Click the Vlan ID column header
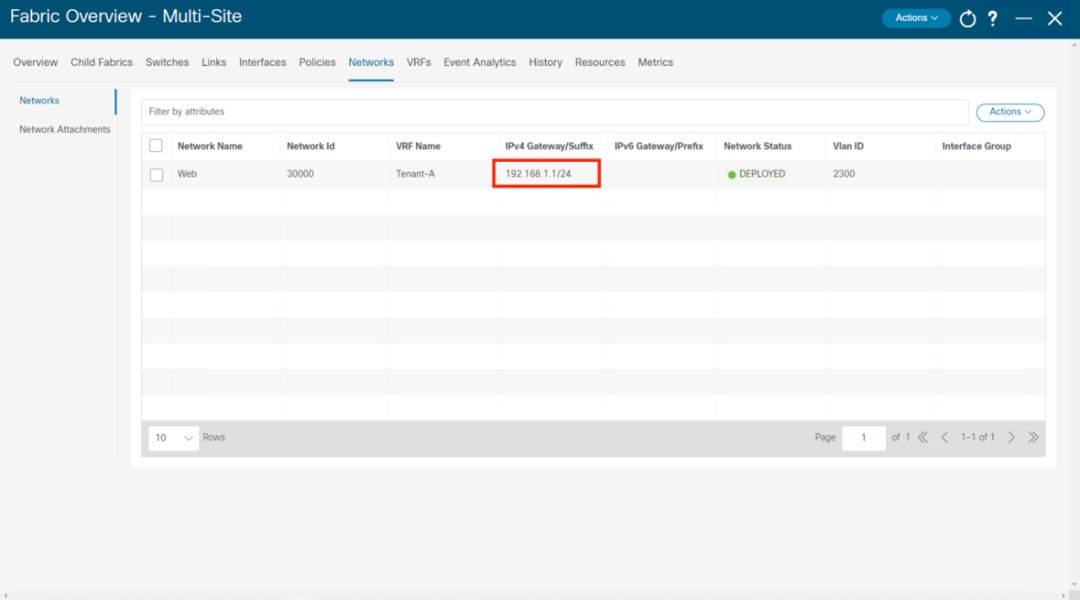The width and height of the screenshot is (1080, 600). pos(848,146)
